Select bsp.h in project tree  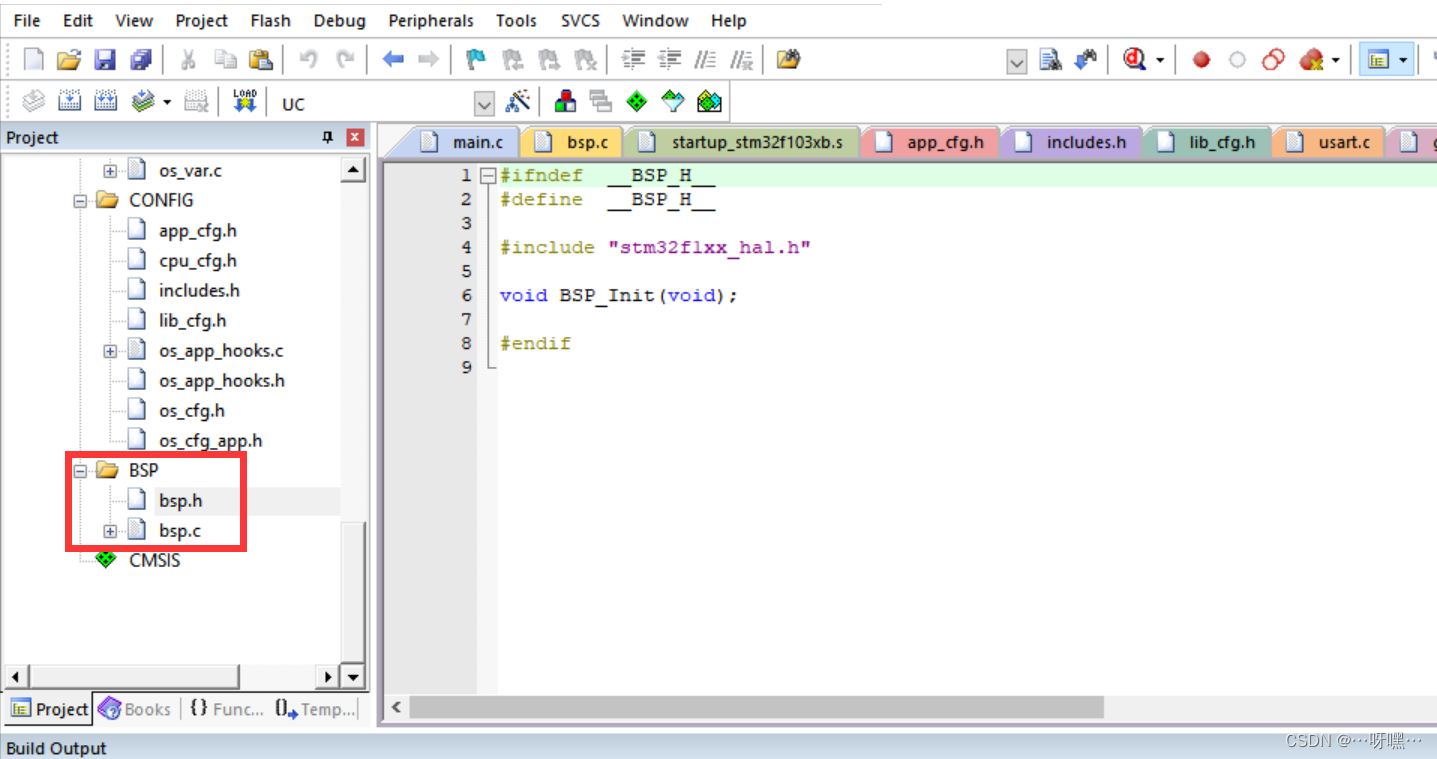click(180, 501)
